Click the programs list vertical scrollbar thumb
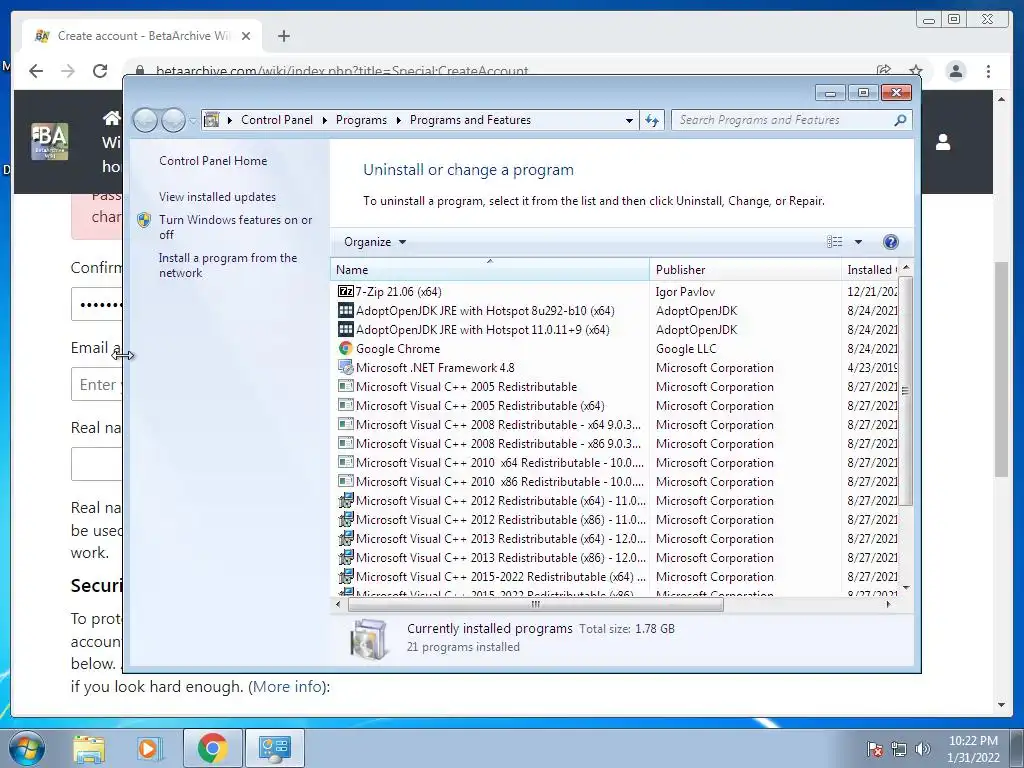The image size is (1024, 768). (x=905, y=391)
